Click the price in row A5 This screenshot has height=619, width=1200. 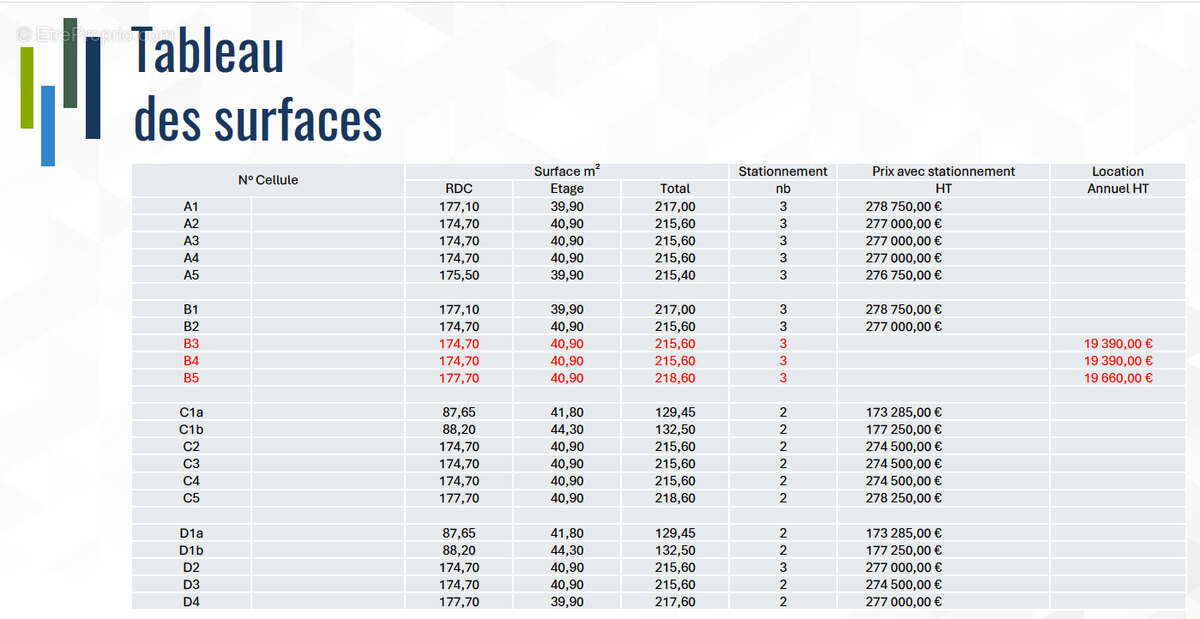[x=905, y=275]
